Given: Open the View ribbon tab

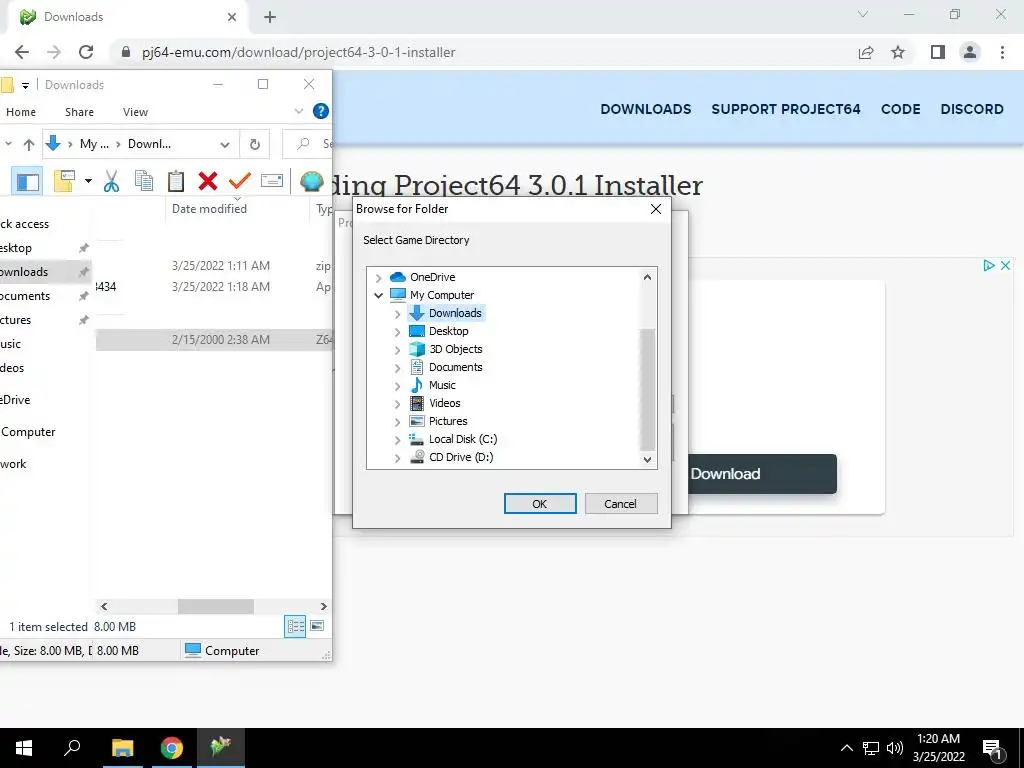Looking at the screenshot, I should [x=135, y=112].
